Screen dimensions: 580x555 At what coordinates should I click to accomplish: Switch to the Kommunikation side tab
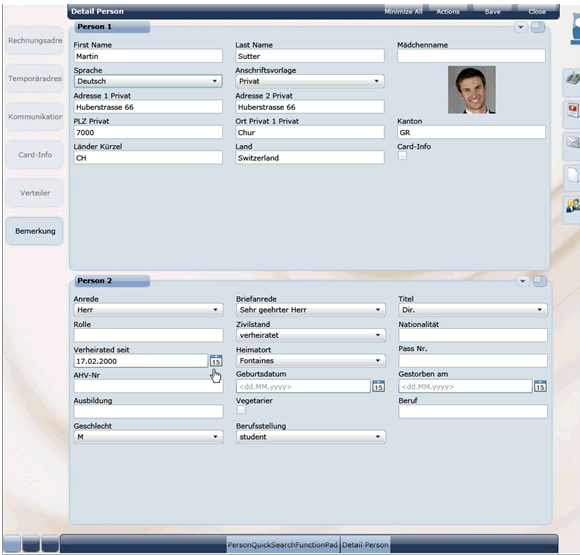point(35,117)
